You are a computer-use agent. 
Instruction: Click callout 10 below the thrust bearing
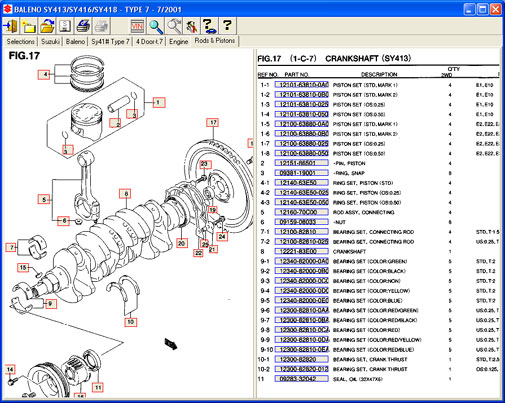point(130,322)
